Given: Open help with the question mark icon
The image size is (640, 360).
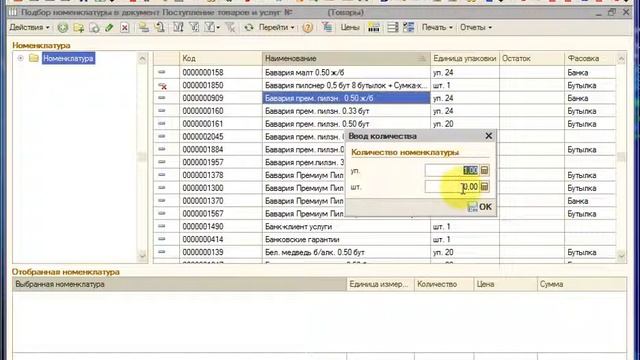Looking at the screenshot, I should coord(308,28).
